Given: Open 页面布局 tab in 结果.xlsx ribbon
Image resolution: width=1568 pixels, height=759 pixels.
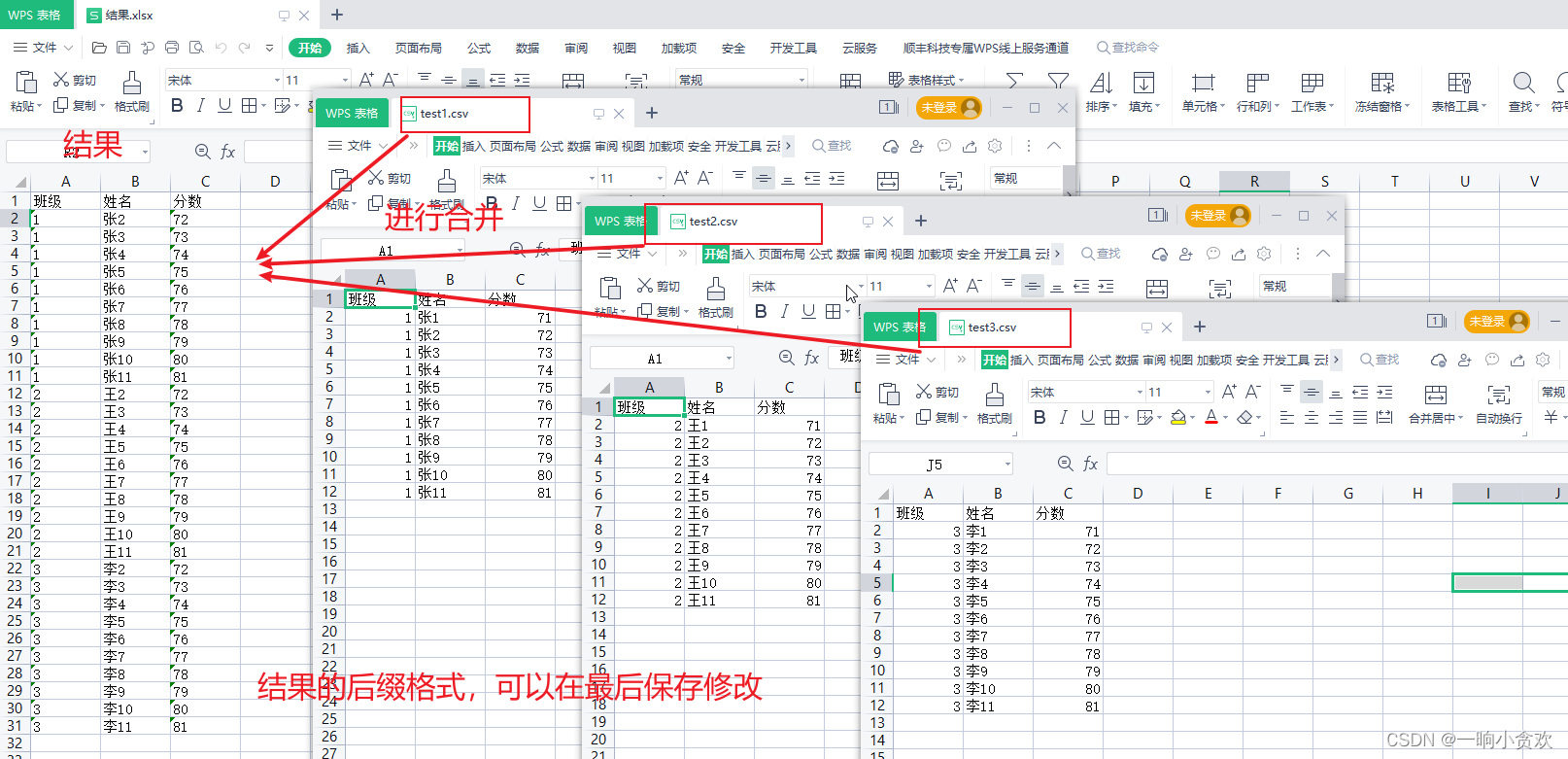Looking at the screenshot, I should pos(419,48).
